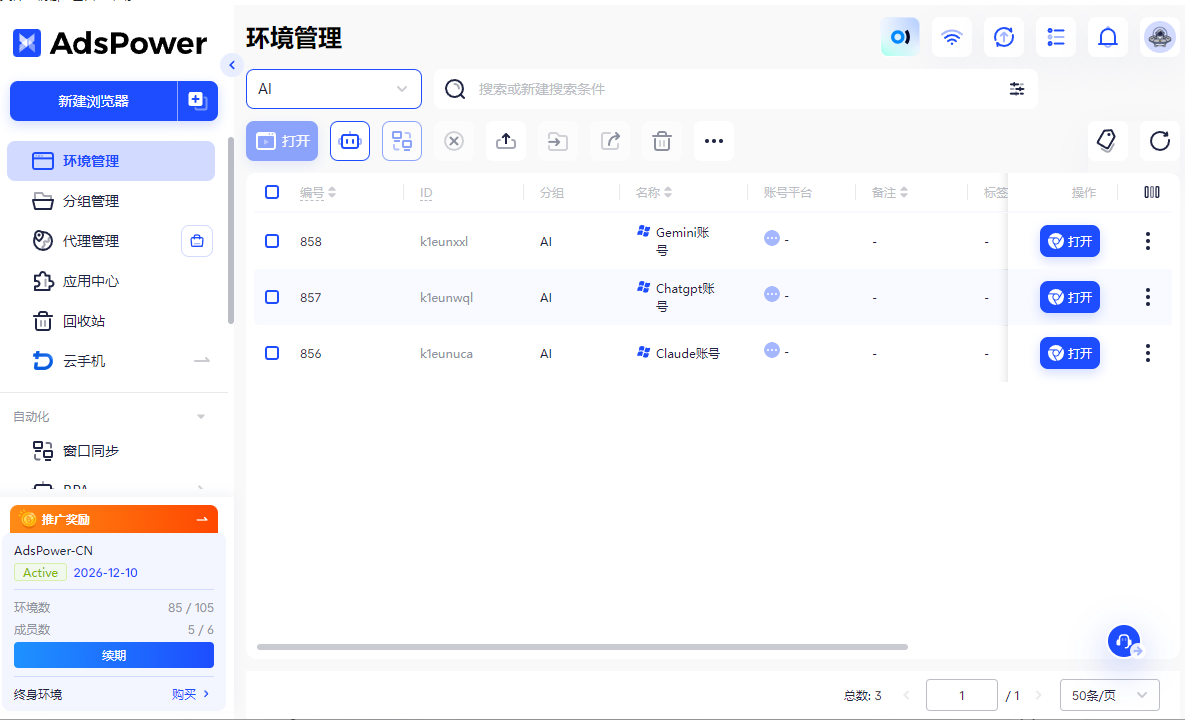
Task: Open more options for row 858
Action: point(1147,241)
